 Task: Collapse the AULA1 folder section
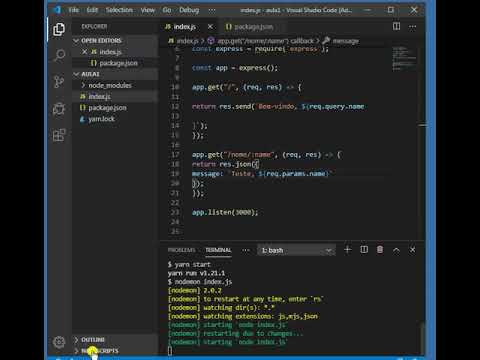[115, 74]
